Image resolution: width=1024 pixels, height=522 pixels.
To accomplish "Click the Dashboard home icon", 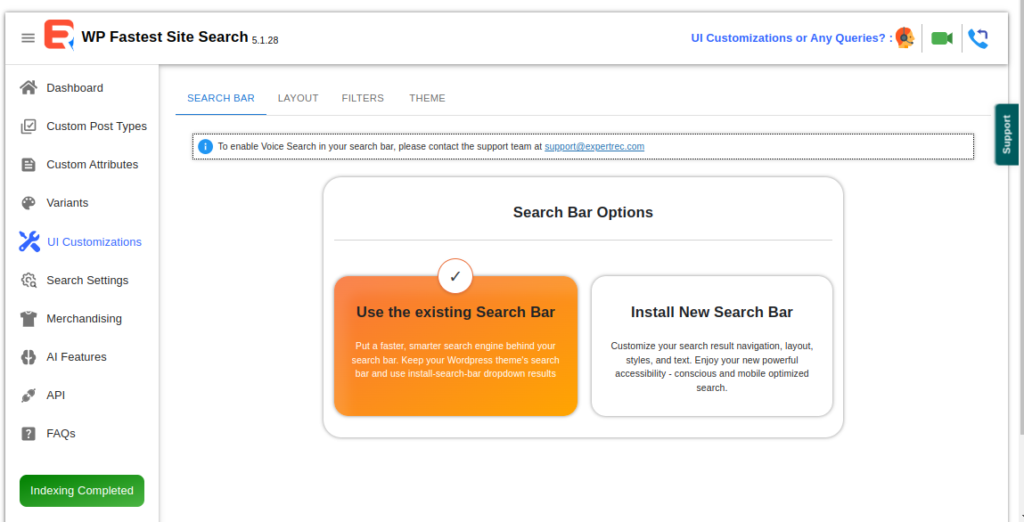I will 28,88.
